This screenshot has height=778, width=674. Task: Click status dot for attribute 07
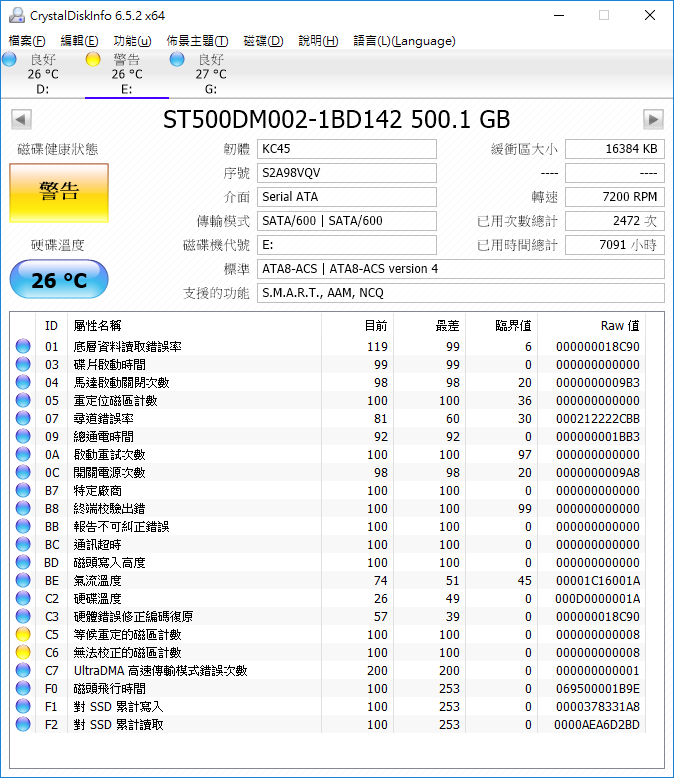pyautogui.click(x=23, y=418)
